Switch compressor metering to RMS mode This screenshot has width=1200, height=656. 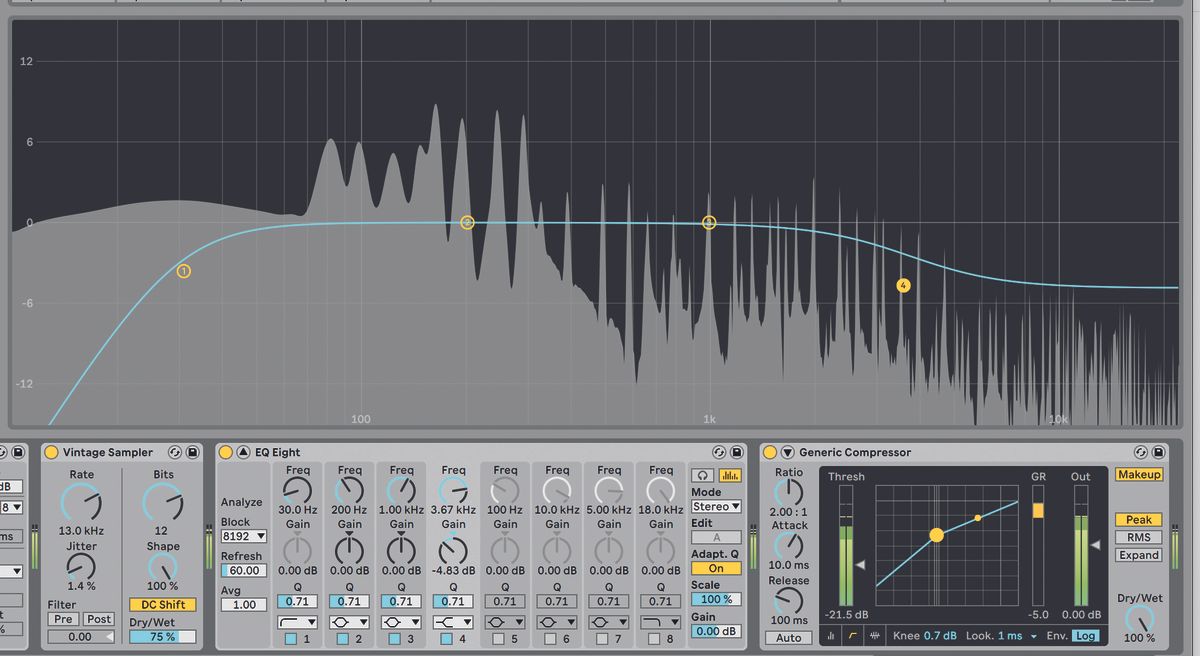pos(1137,537)
